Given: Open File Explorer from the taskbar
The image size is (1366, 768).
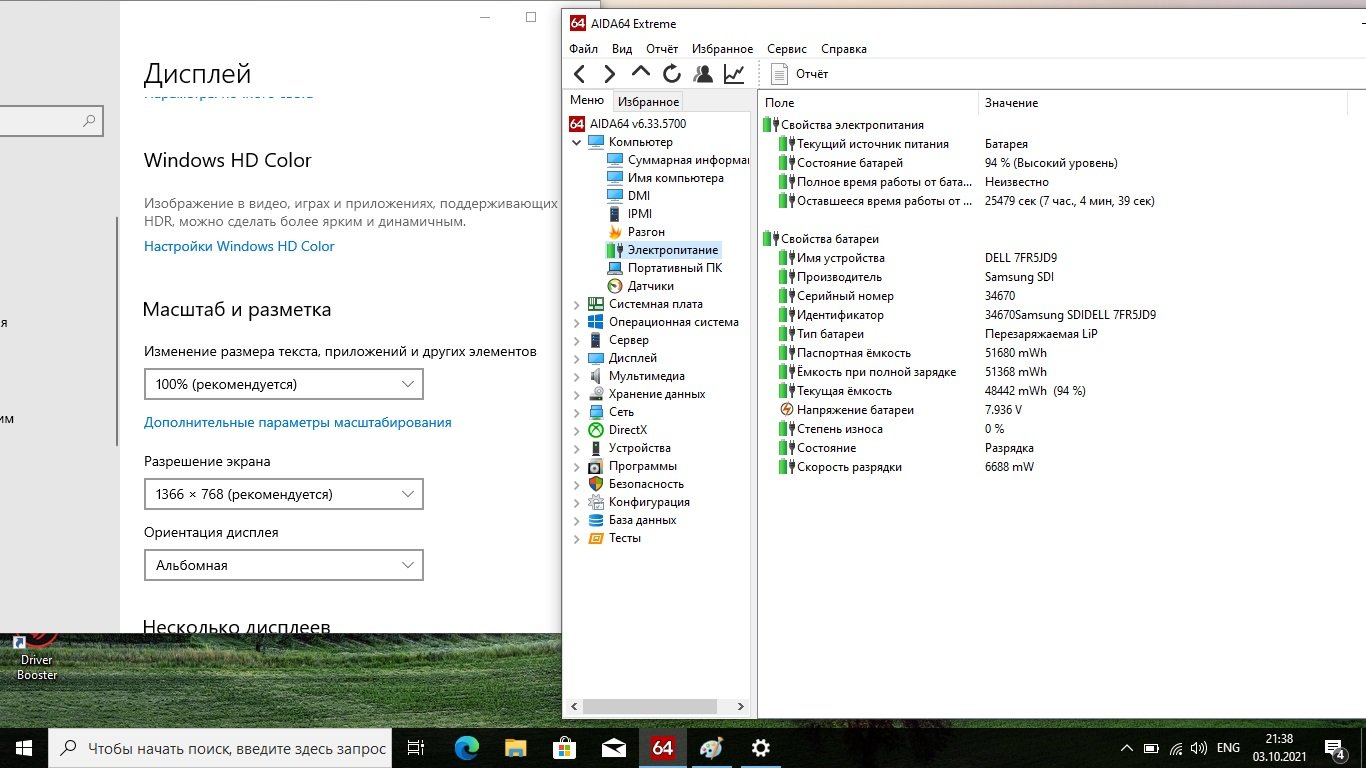Looking at the screenshot, I should pyautogui.click(x=515, y=748).
